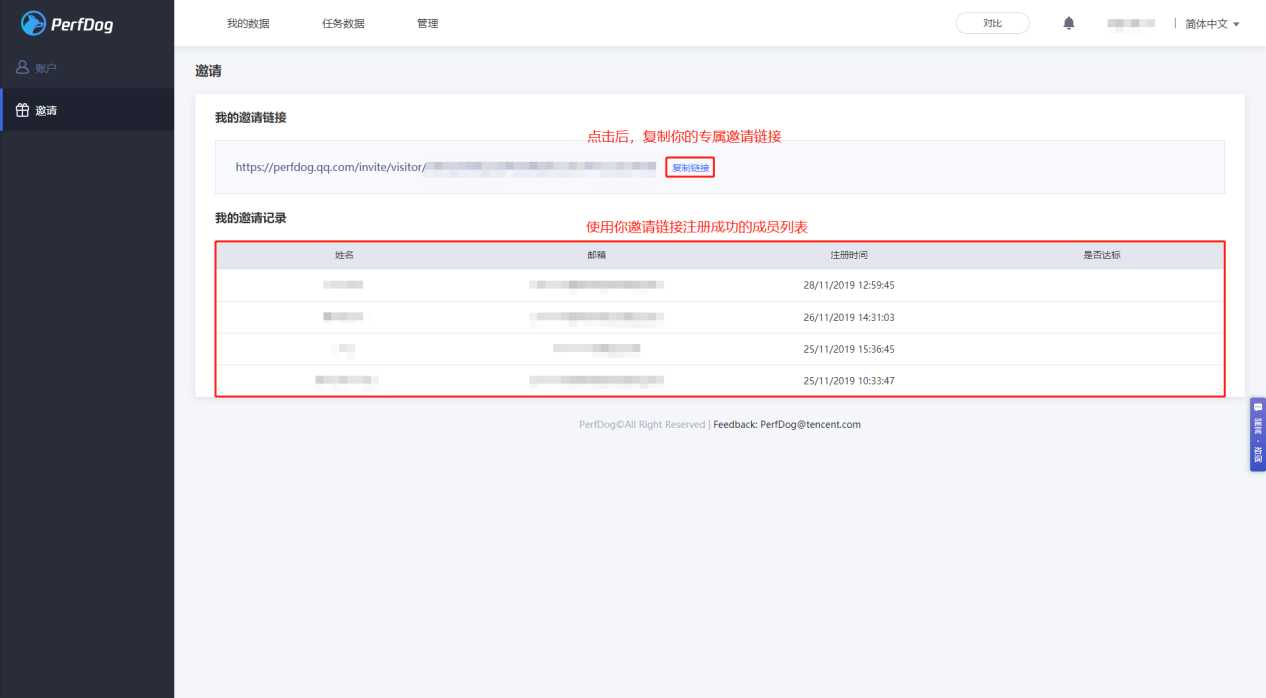The height and width of the screenshot is (698, 1266).
Task: Click the gift icon beside 邀请
Action: 22,110
